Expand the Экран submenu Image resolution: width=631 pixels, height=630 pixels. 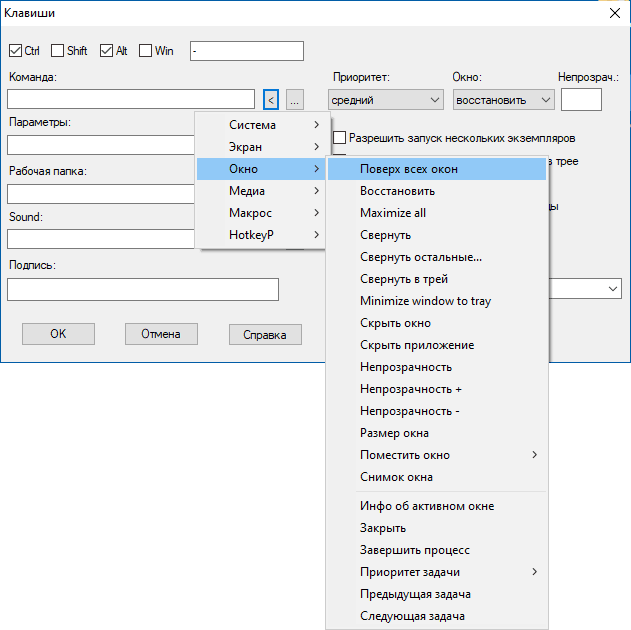[261, 147]
